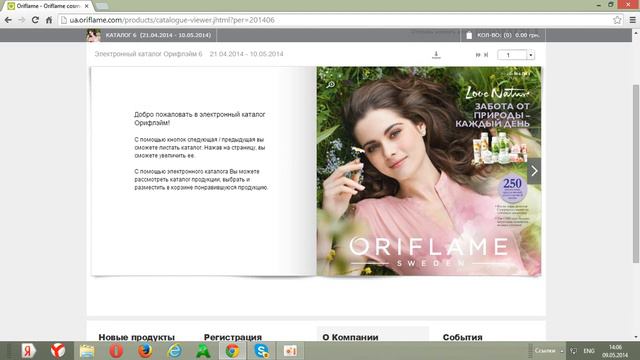
Task: Click the scrollbar down arrow
Action: pos(636,337)
